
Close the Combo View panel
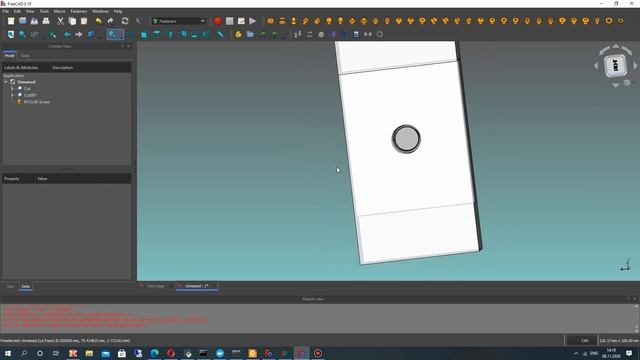128,46
